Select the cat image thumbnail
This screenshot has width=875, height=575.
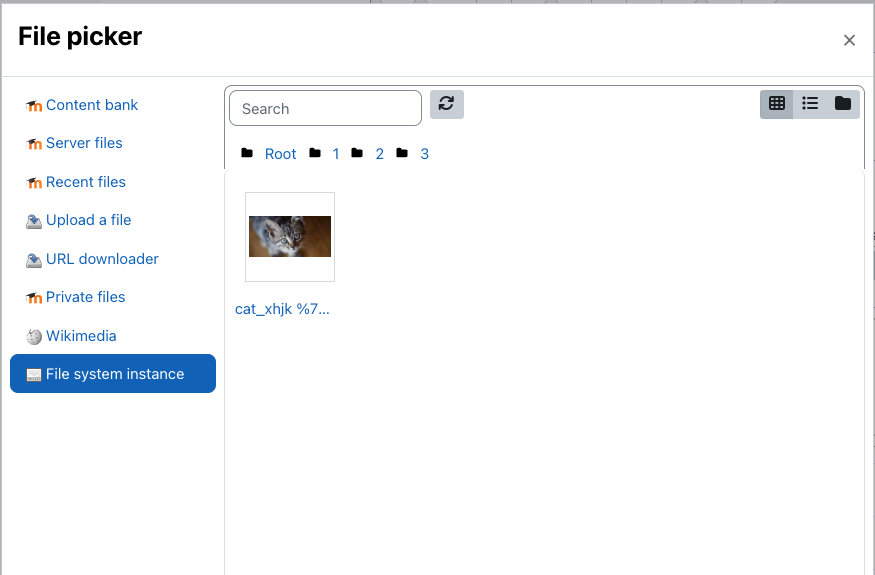click(290, 237)
